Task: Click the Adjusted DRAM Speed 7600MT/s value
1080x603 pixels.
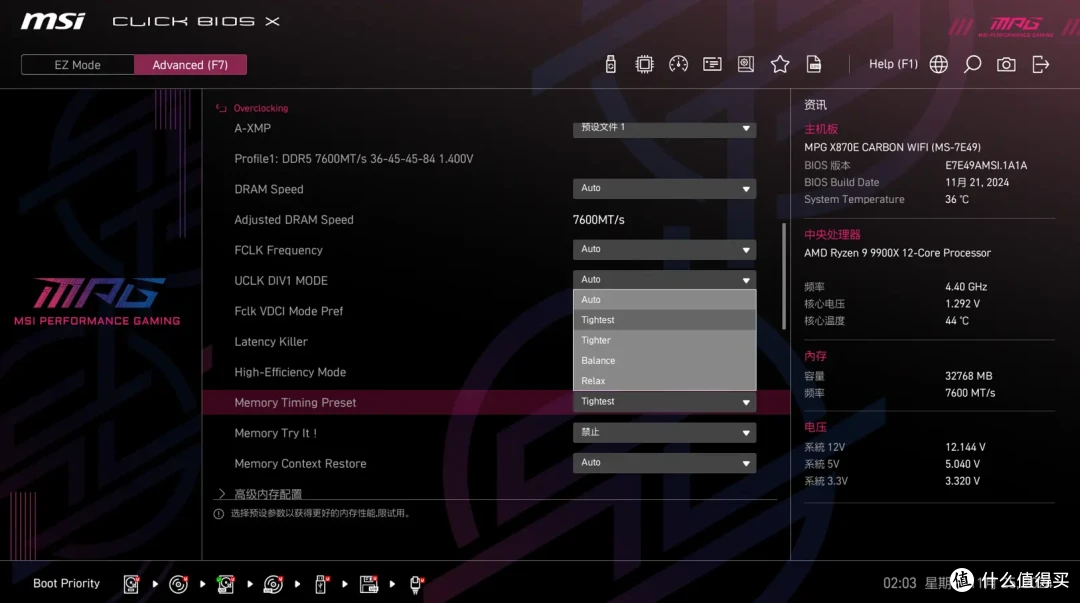Action: point(599,220)
